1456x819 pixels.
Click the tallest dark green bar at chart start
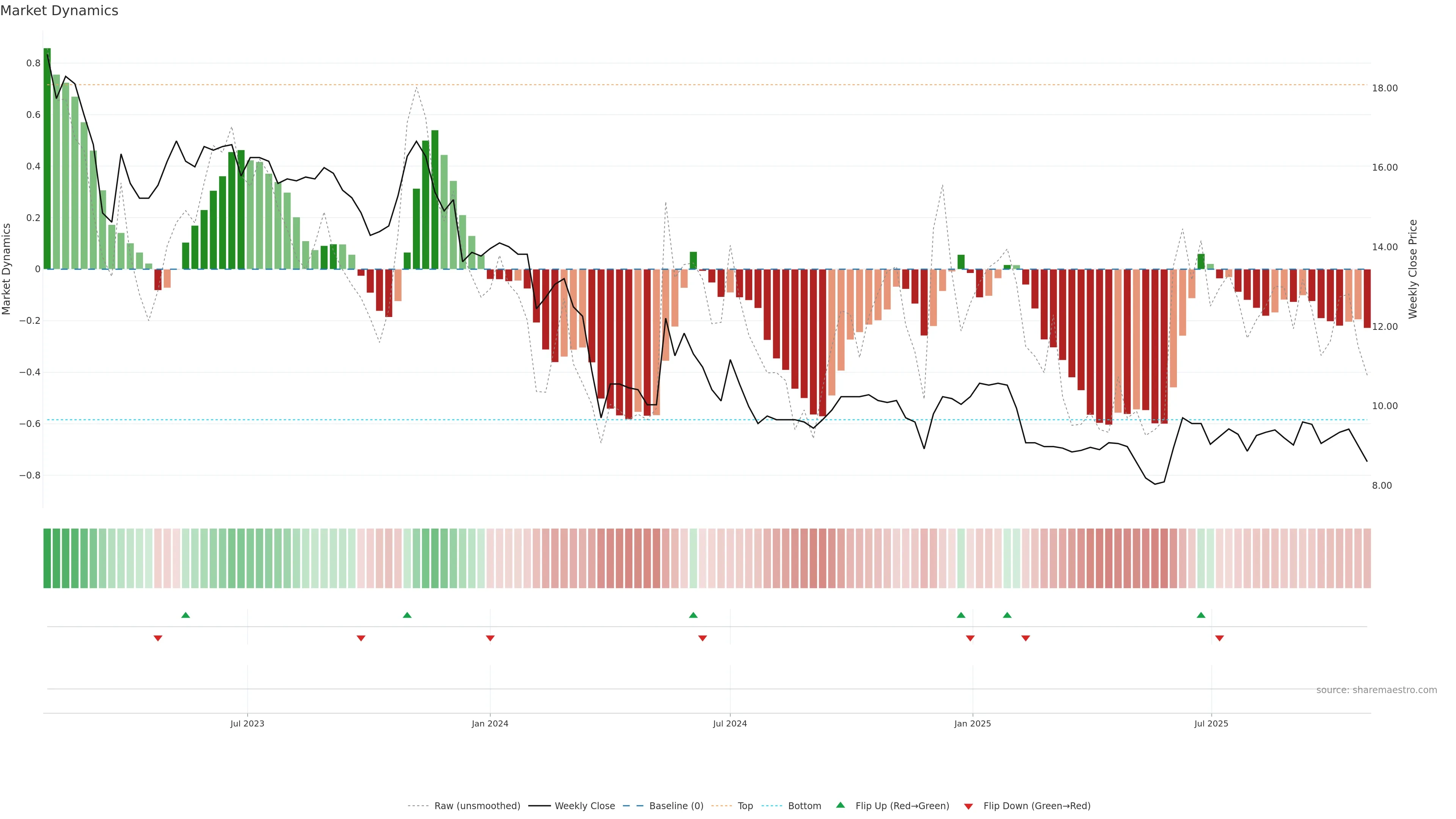47,158
